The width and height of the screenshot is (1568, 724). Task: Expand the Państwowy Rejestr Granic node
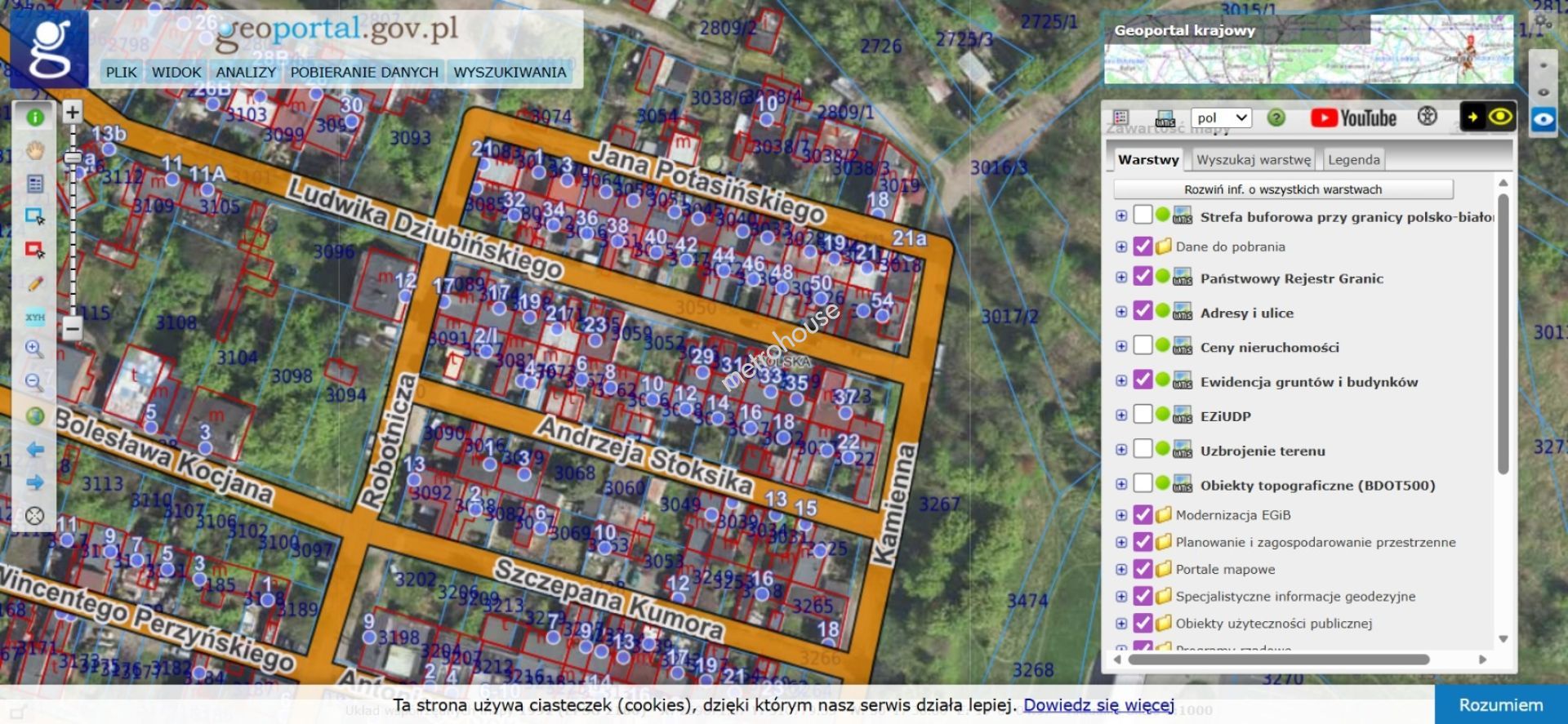point(1121,278)
